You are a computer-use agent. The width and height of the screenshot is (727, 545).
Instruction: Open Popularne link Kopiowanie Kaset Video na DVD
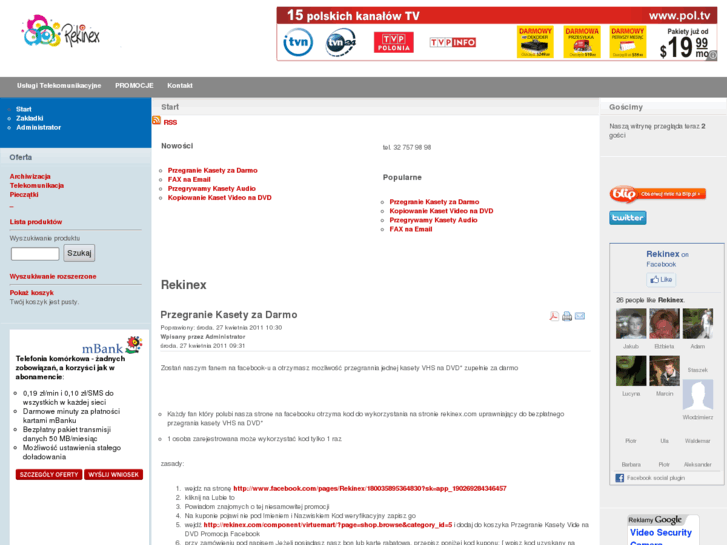point(441,211)
